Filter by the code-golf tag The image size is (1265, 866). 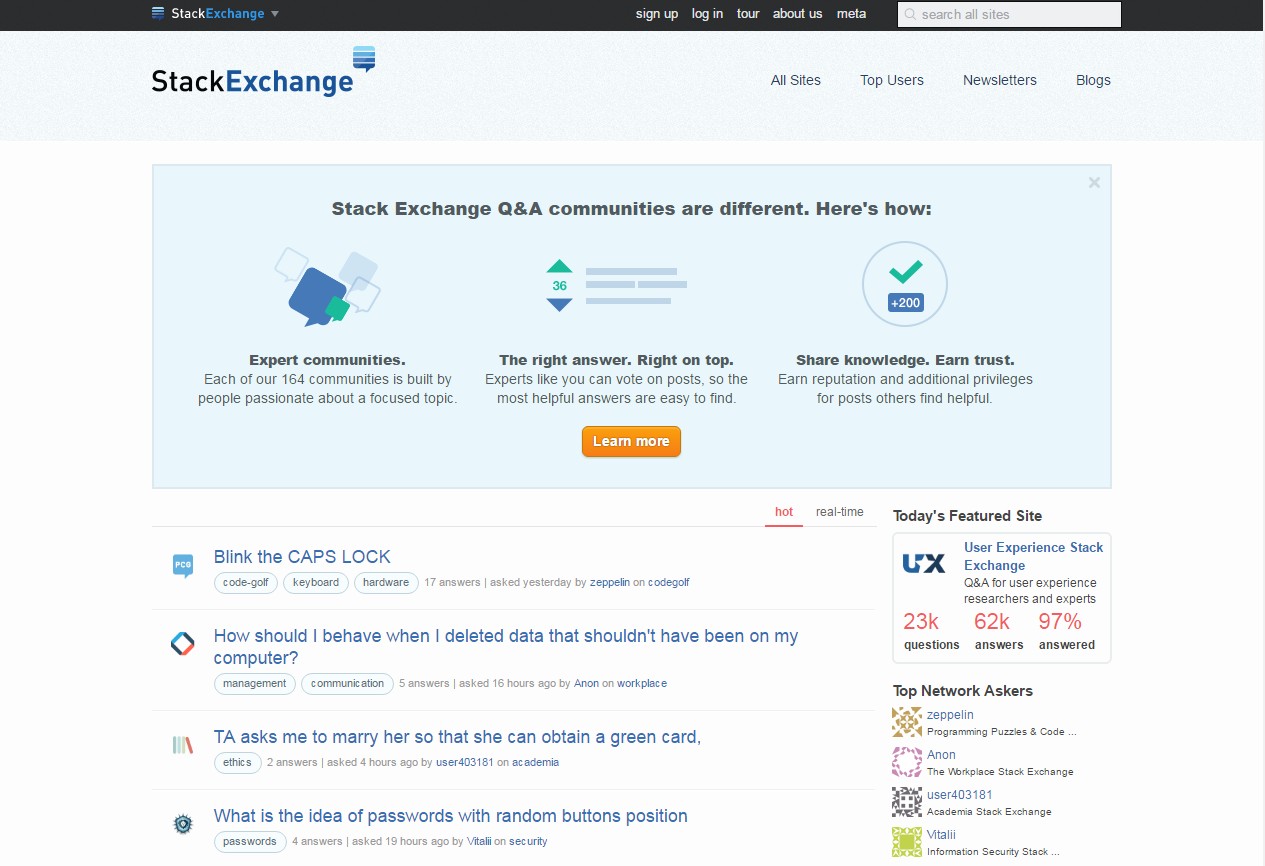click(246, 582)
